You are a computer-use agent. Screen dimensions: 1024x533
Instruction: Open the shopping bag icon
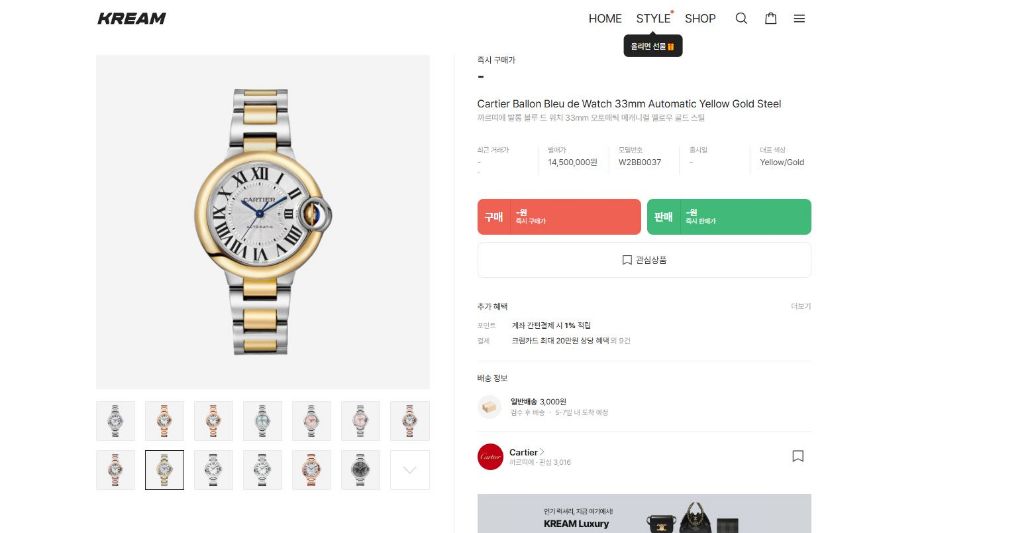pyautogui.click(x=771, y=18)
